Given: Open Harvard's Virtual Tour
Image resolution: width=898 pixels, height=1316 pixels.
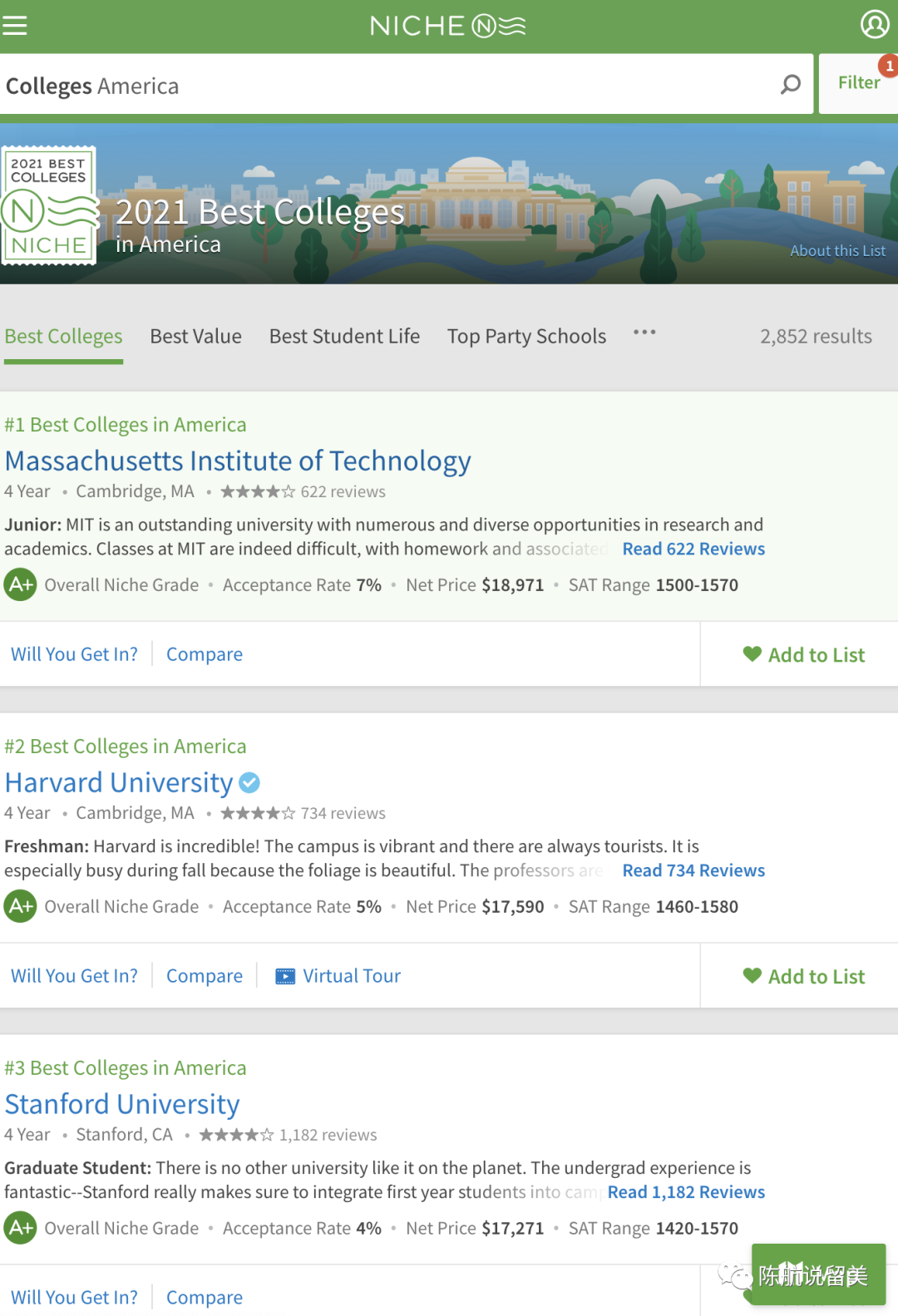Looking at the screenshot, I should [x=338, y=976].
